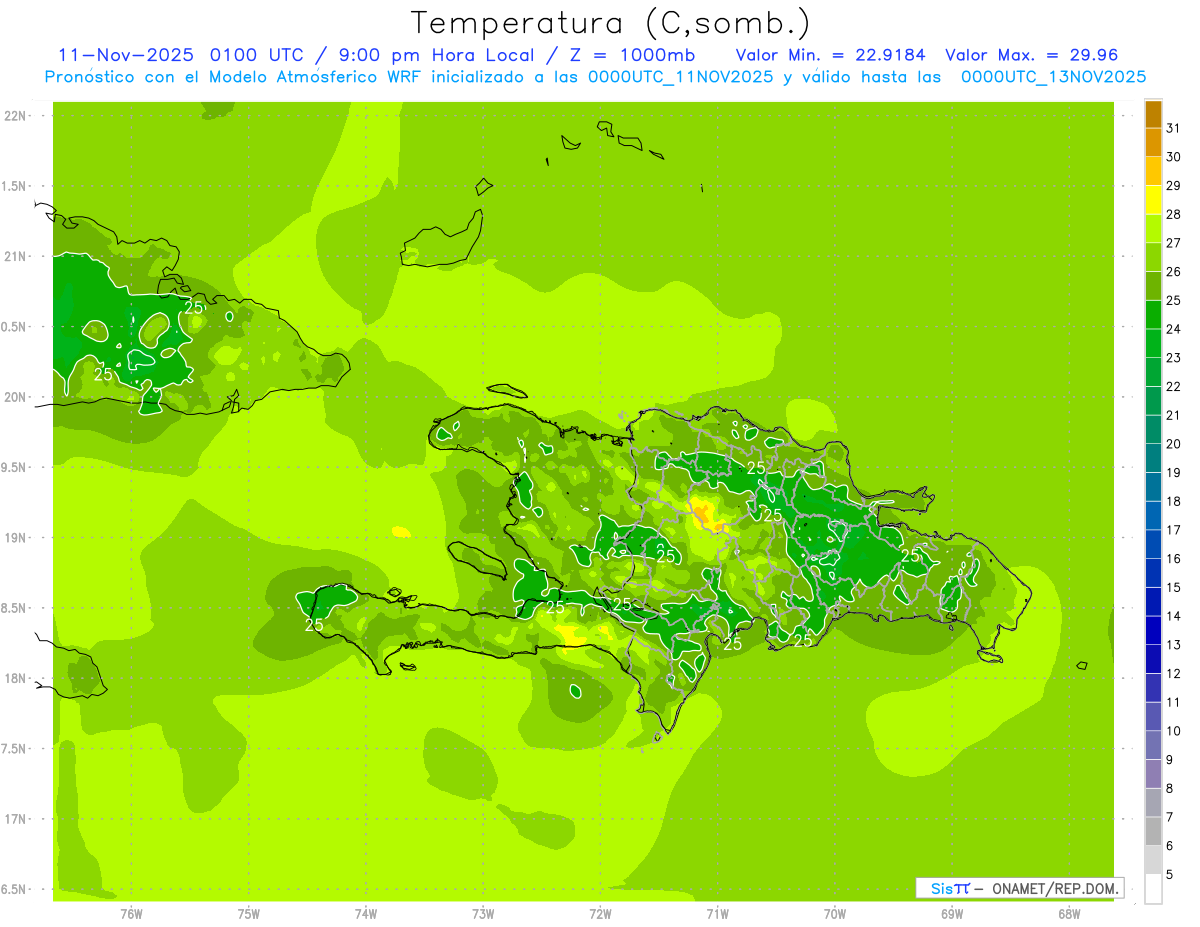Pick the dark blue colorbar swatch between 13 and 14

[x=1153, y=630]
